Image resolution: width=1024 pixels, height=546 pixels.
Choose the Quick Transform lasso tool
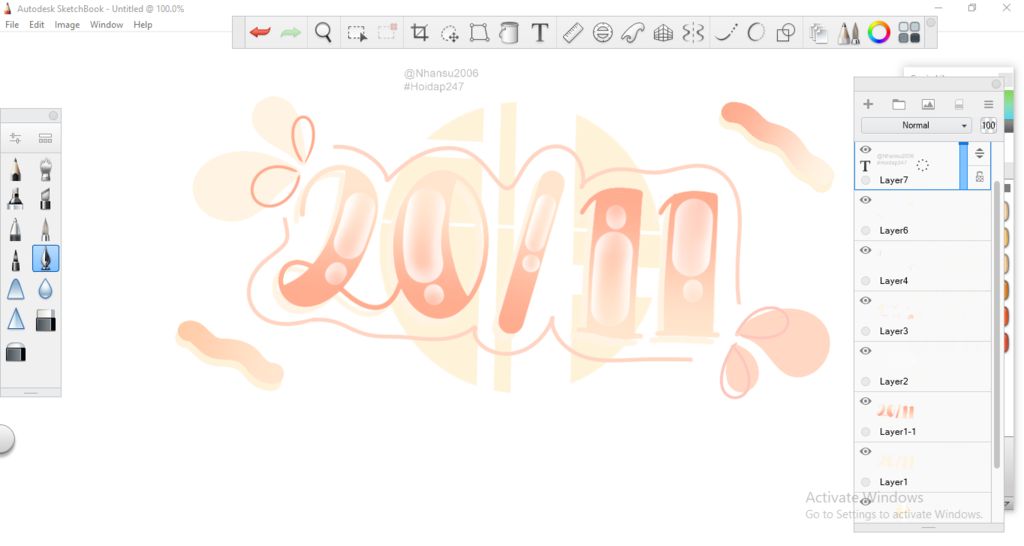tap(449, 33)
